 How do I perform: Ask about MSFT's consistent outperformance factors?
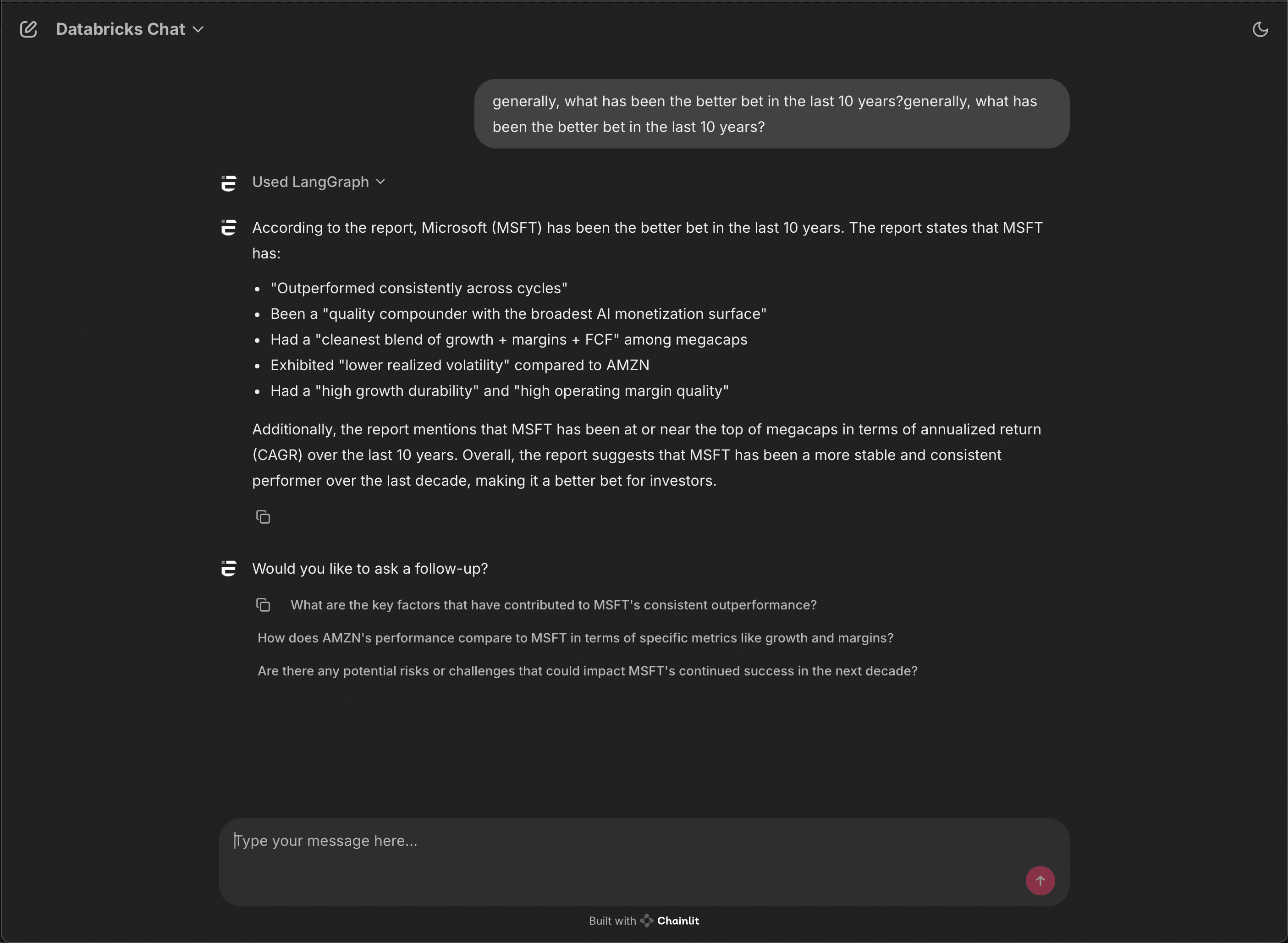tap(553, 605)
